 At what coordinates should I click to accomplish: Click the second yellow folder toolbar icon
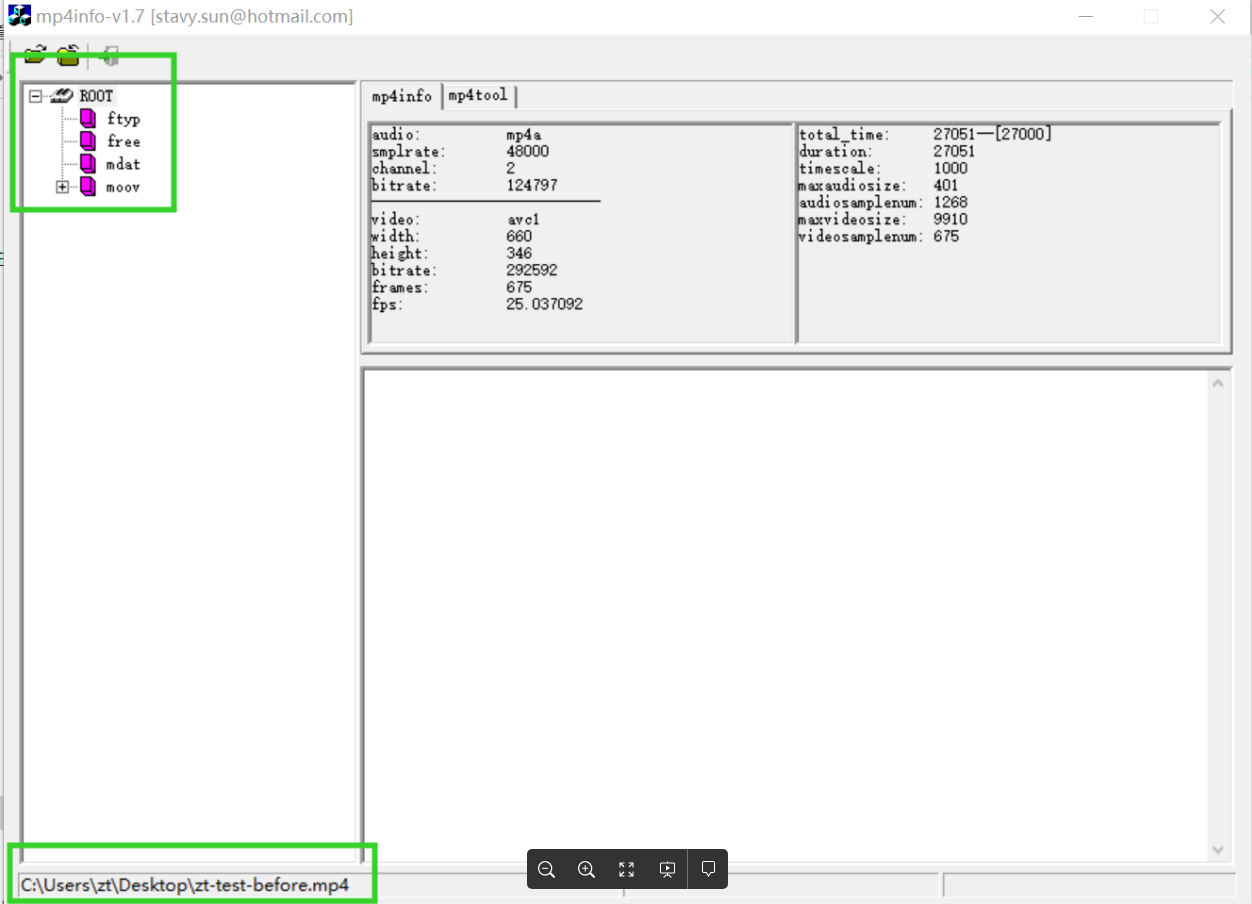pyautogui.click(x=68, y=56)
